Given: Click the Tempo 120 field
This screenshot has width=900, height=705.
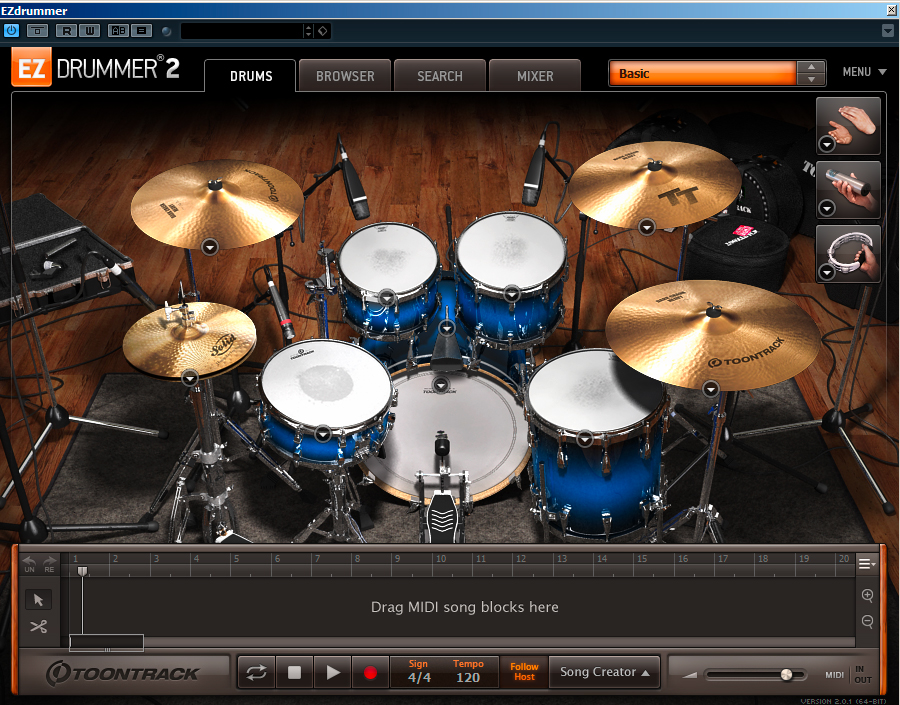Looking at the screenshot, I should [x=468, y=677].
